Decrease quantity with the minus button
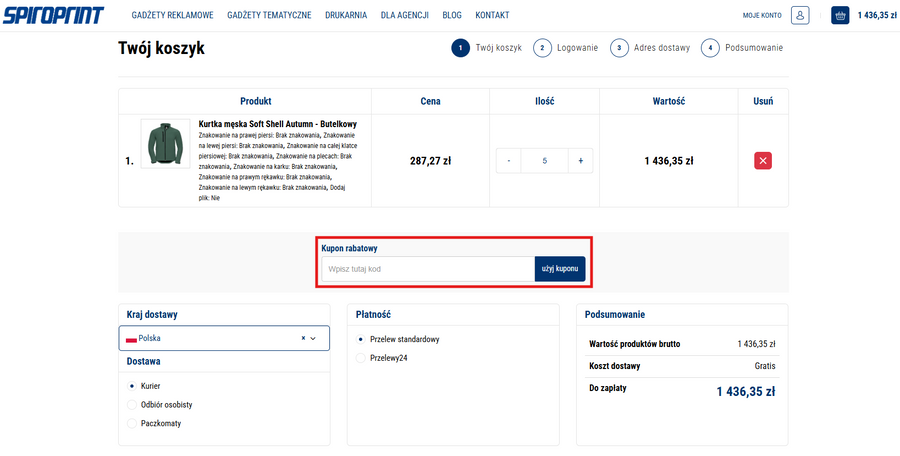This screenshot has width=900, height=456. [x=508, y=161]
